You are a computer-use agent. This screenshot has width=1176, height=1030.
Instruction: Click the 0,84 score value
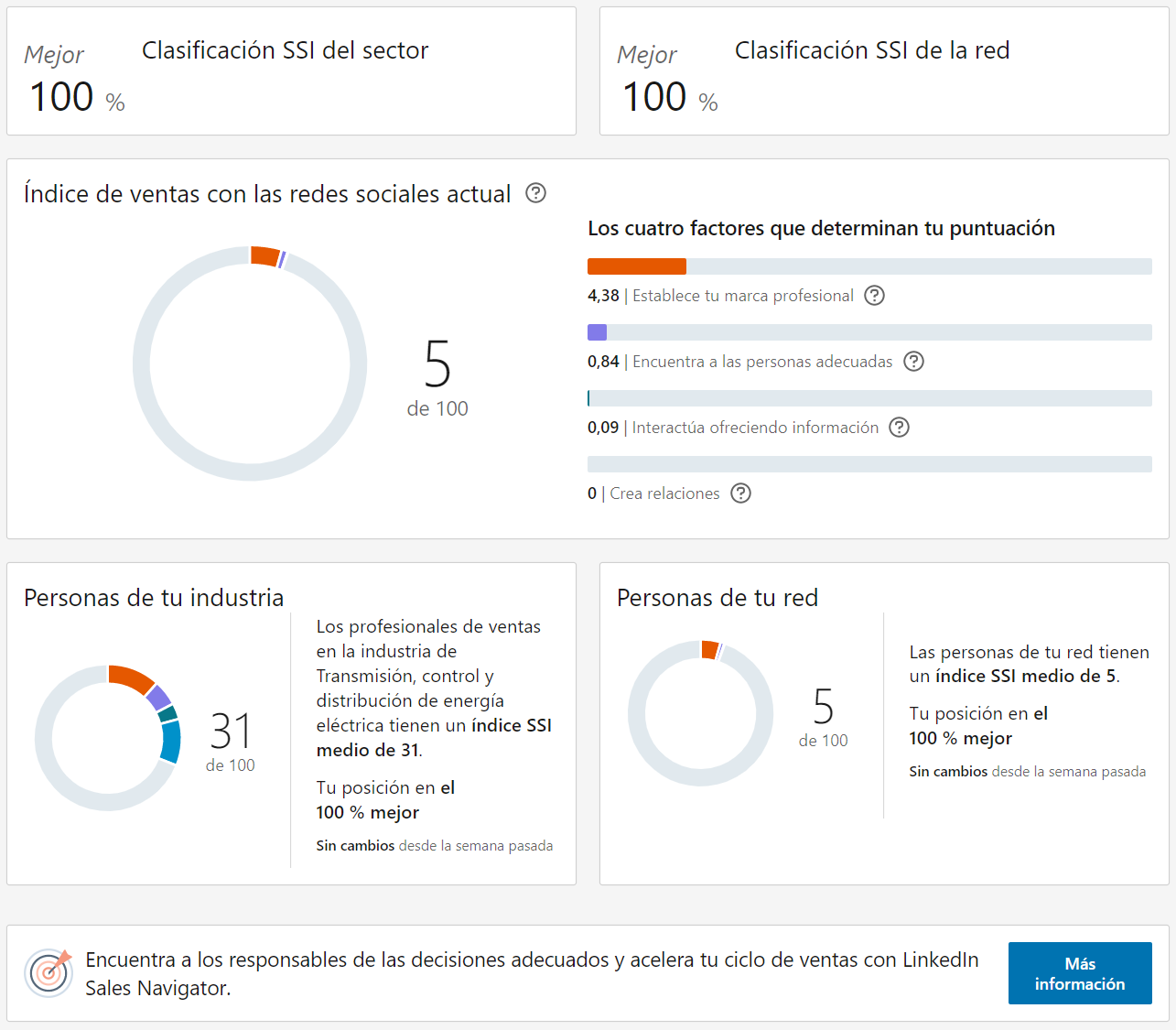tap(603, 362)
